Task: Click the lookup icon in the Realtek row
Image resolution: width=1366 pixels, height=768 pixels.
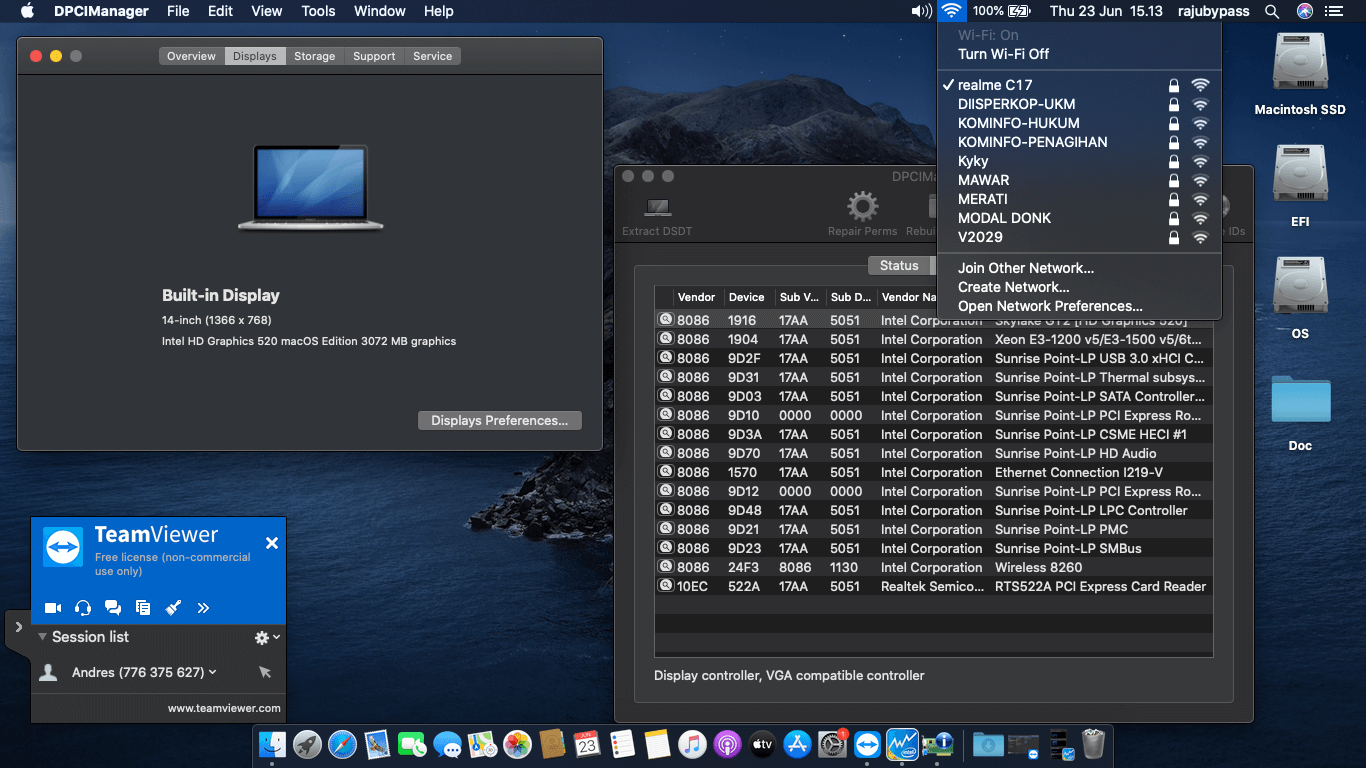Action: [x=666, y=586]
